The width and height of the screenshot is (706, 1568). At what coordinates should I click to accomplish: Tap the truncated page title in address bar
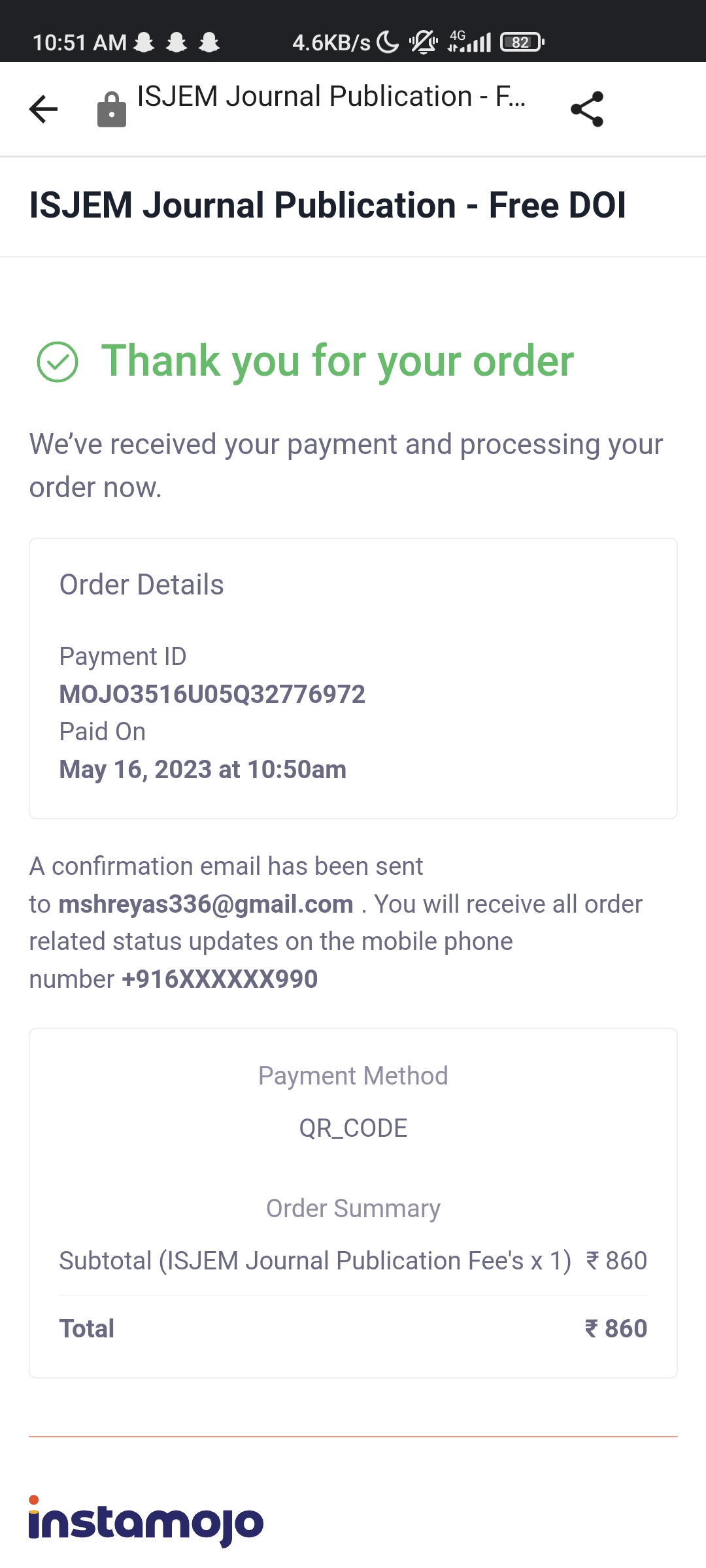click(331, 97)
